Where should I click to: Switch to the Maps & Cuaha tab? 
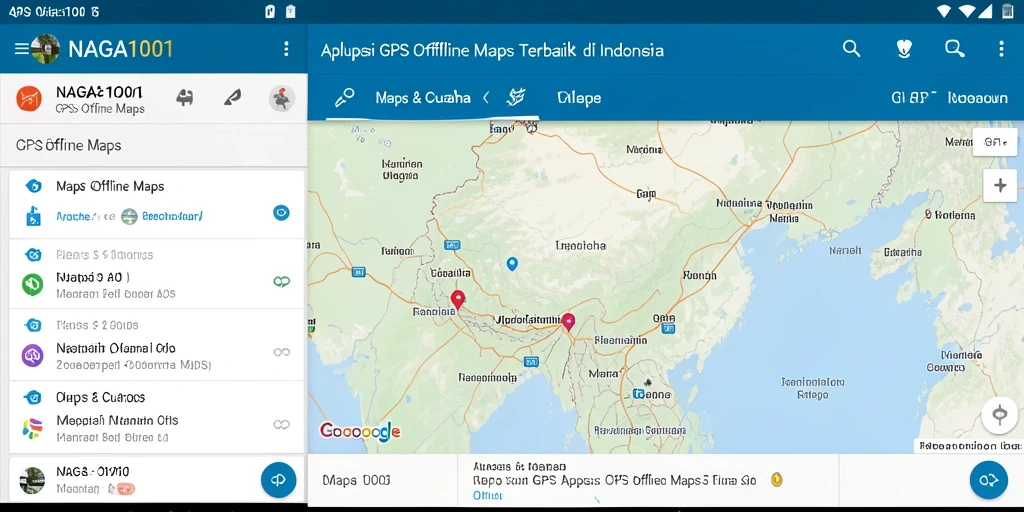pos(423,98)
